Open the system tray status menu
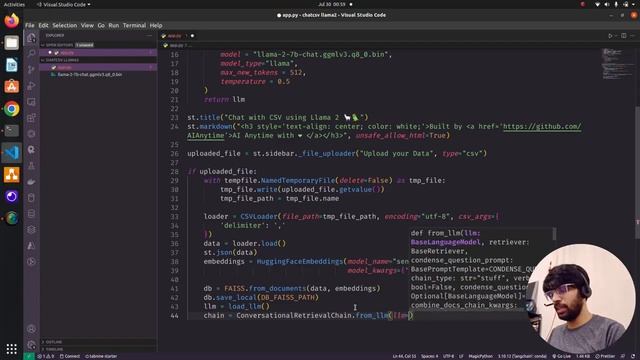 616,4
